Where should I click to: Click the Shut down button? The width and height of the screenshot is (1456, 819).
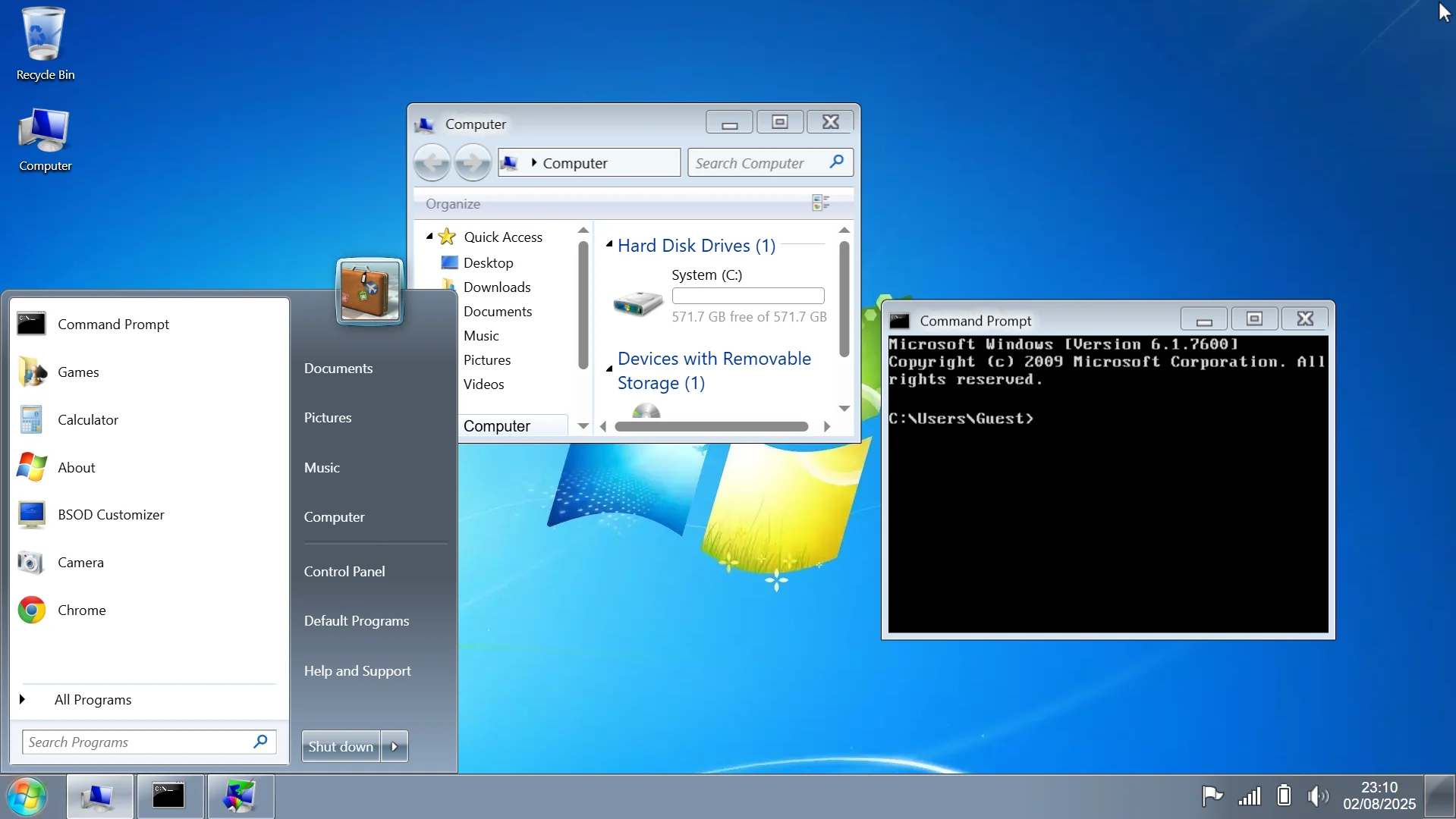[x=341, y=747]
